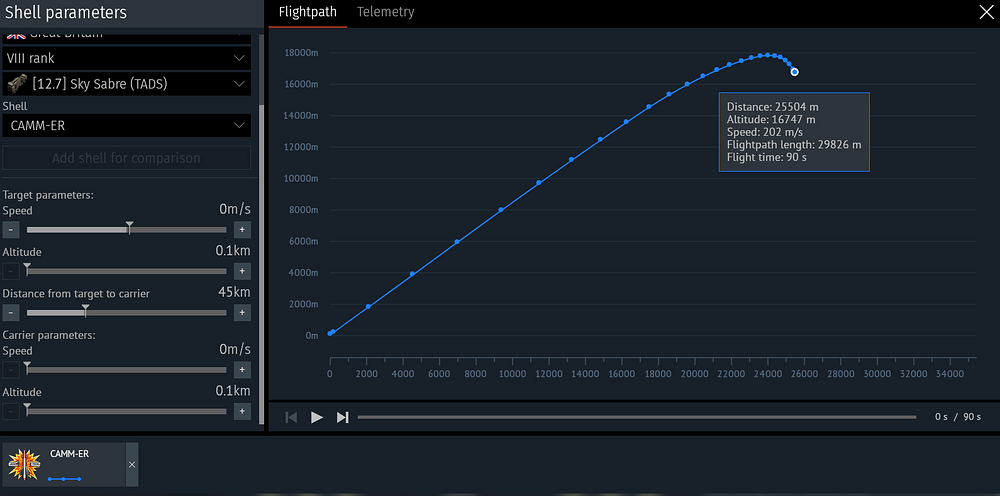Decrease carrier speed with minus button

tap(11, 370)
